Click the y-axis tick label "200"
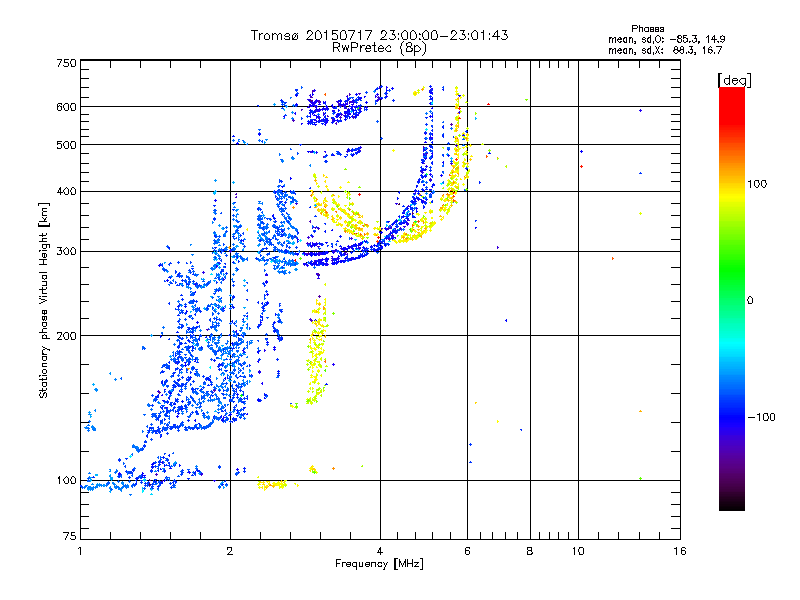The width and height of the screenshot is (800, 600). click(x=66, y=336)
